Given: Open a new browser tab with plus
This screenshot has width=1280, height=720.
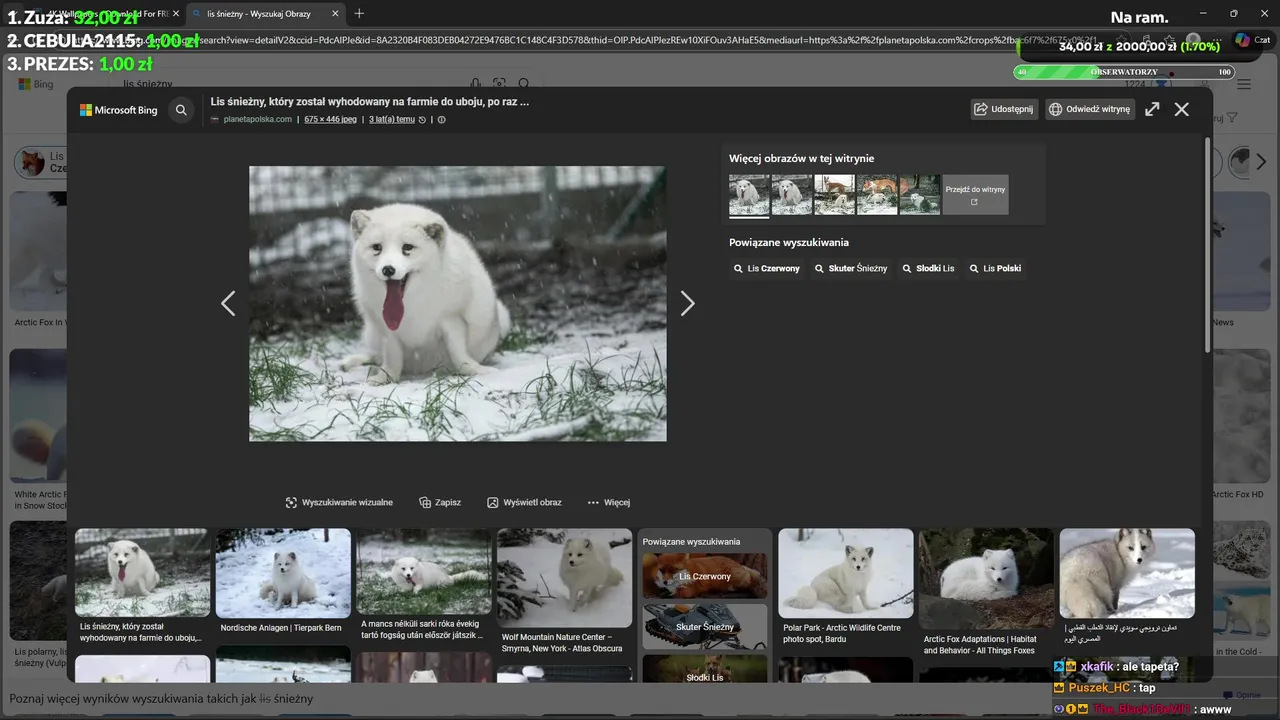Looking at the screenshot, I should (x=359, y=14).
